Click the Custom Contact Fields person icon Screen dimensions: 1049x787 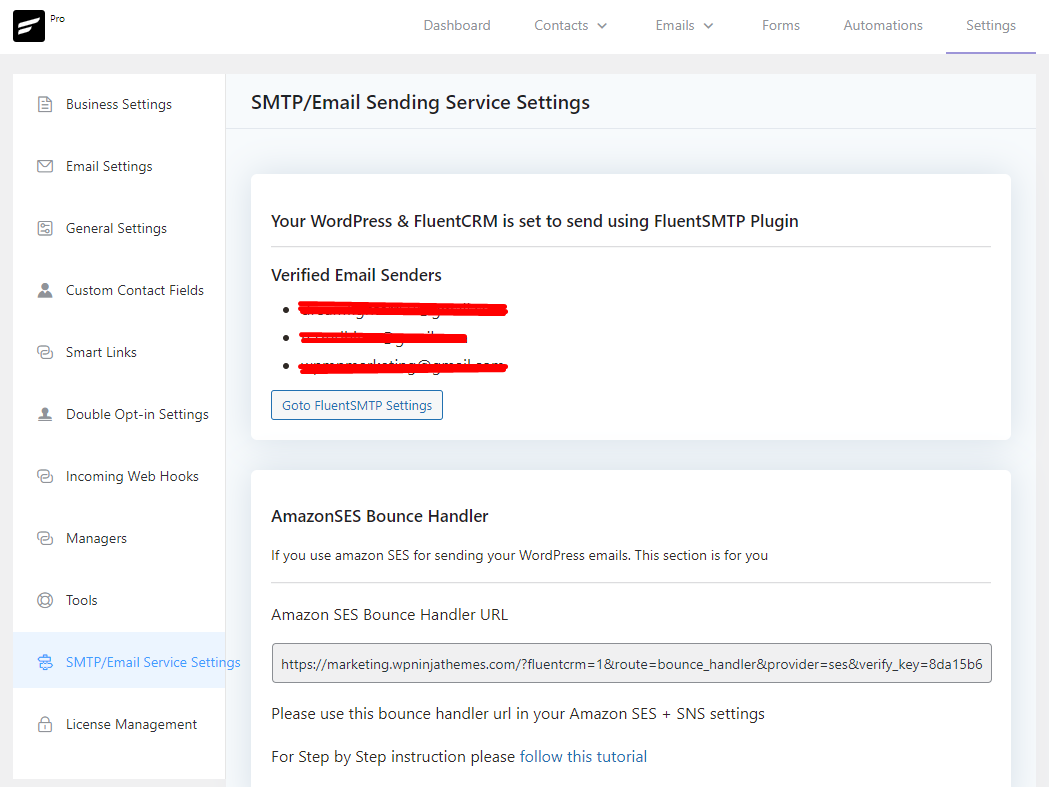45,290
